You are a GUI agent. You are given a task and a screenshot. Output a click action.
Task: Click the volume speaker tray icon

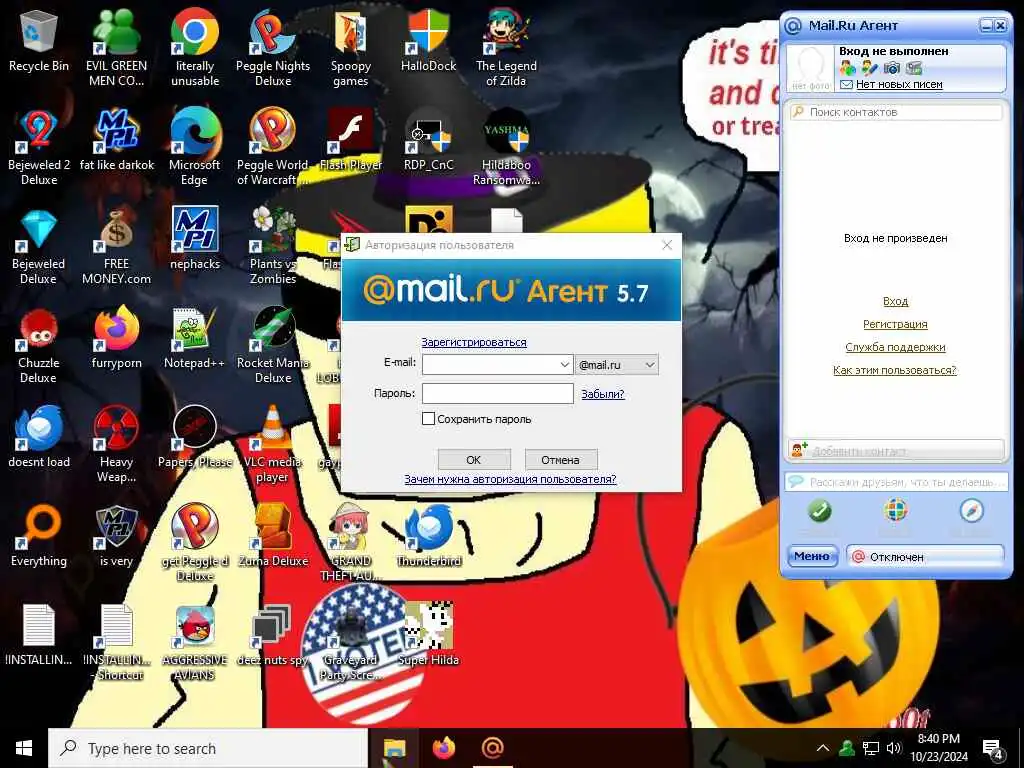click(x=894, y=748)
